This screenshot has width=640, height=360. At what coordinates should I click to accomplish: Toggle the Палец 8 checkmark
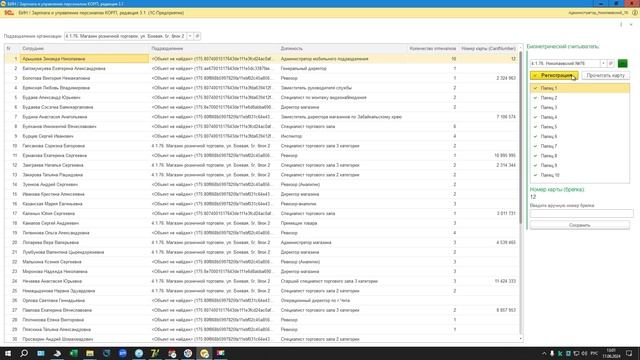[535, 156]
